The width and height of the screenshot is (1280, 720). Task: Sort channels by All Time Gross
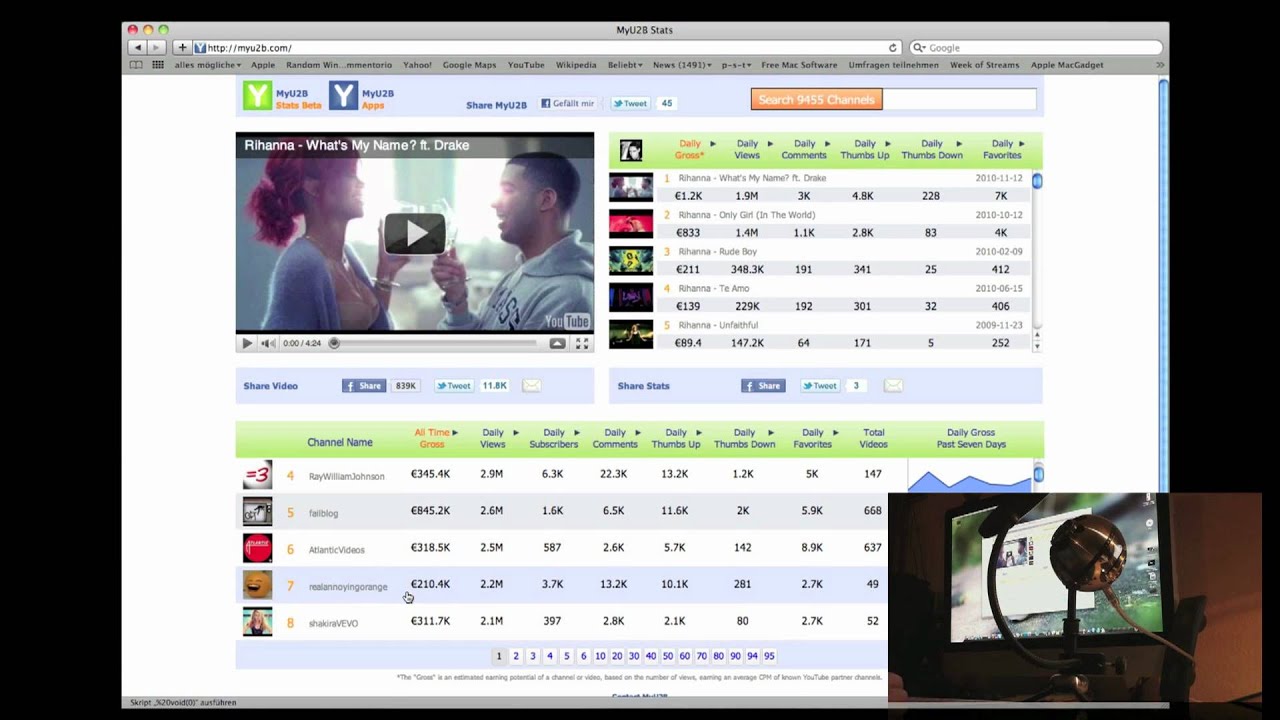pos(432,438)
